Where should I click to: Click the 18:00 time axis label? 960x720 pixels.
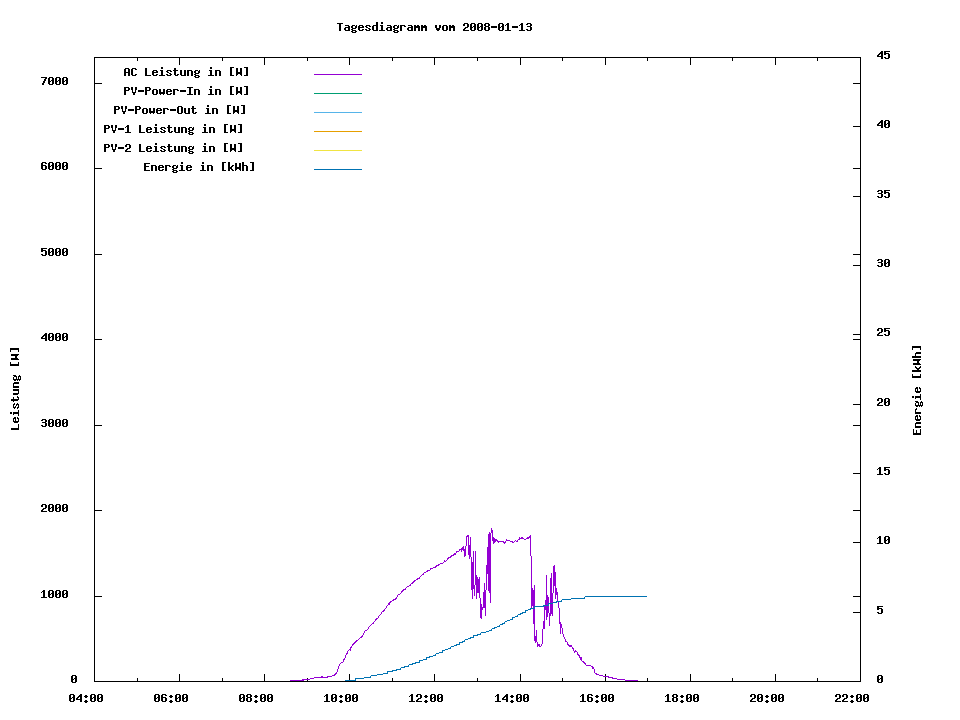coord(682,698)
